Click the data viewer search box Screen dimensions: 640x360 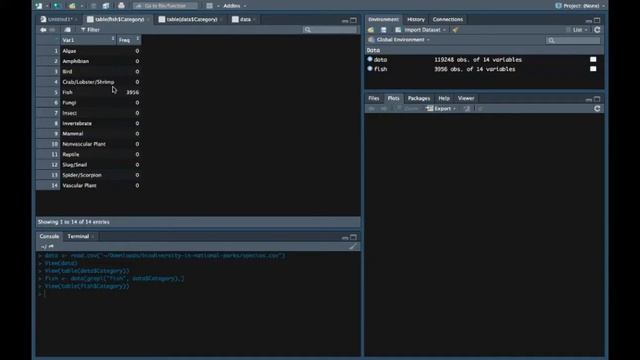click(x=330, y=30)
